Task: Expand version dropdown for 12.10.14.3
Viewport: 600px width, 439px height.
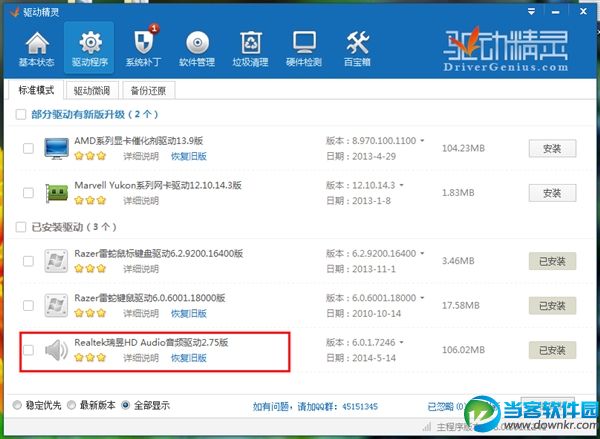Action: click(x=401, y=185)
